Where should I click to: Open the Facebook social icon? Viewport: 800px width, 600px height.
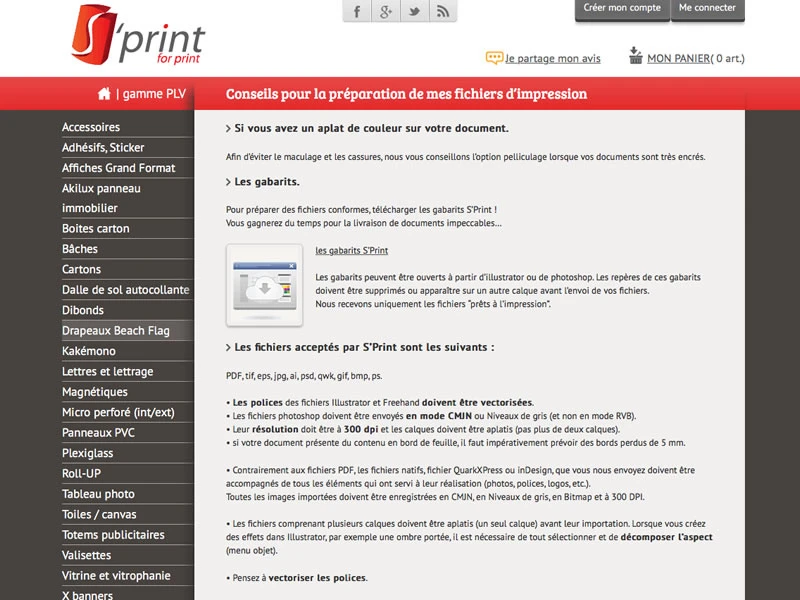357,11
